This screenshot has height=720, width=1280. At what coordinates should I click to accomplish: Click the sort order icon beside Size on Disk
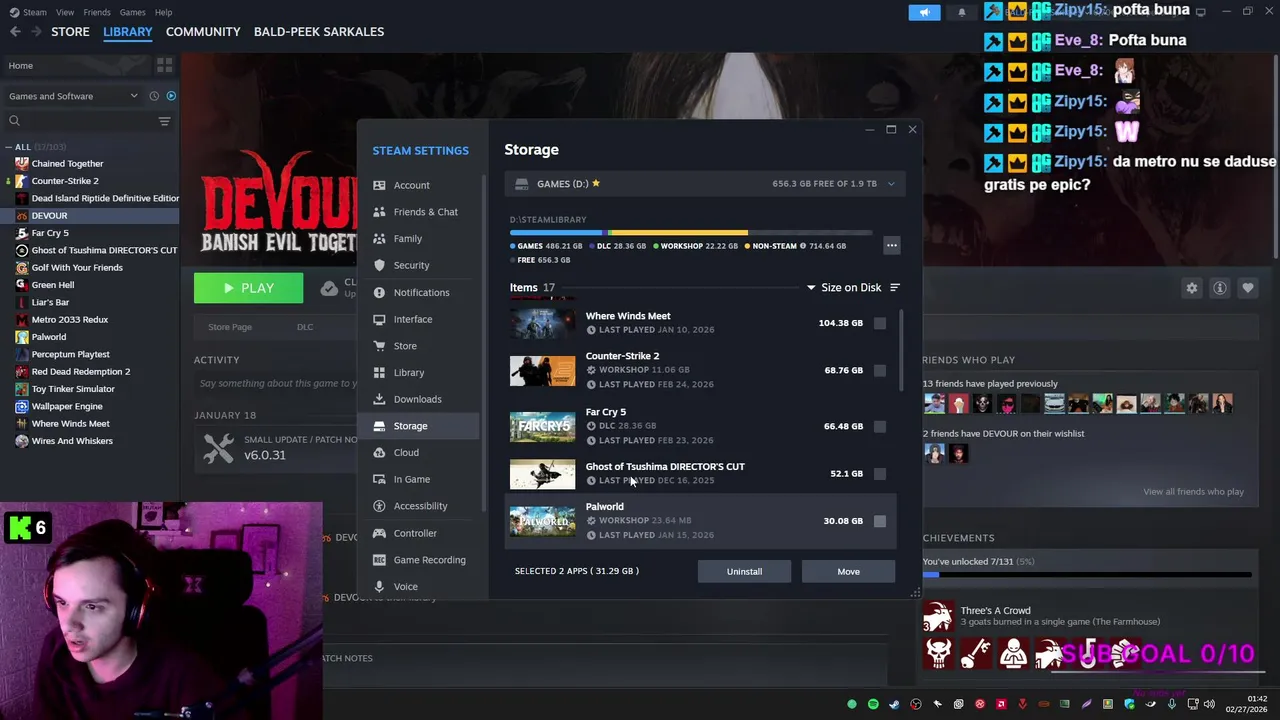click(895, 288)
